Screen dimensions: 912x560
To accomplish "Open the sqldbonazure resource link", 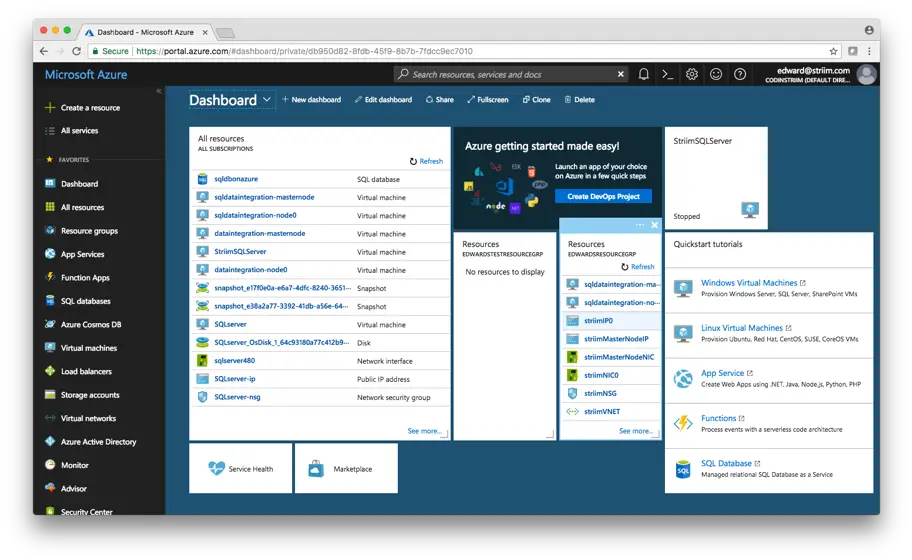I will tap(236, 179).
